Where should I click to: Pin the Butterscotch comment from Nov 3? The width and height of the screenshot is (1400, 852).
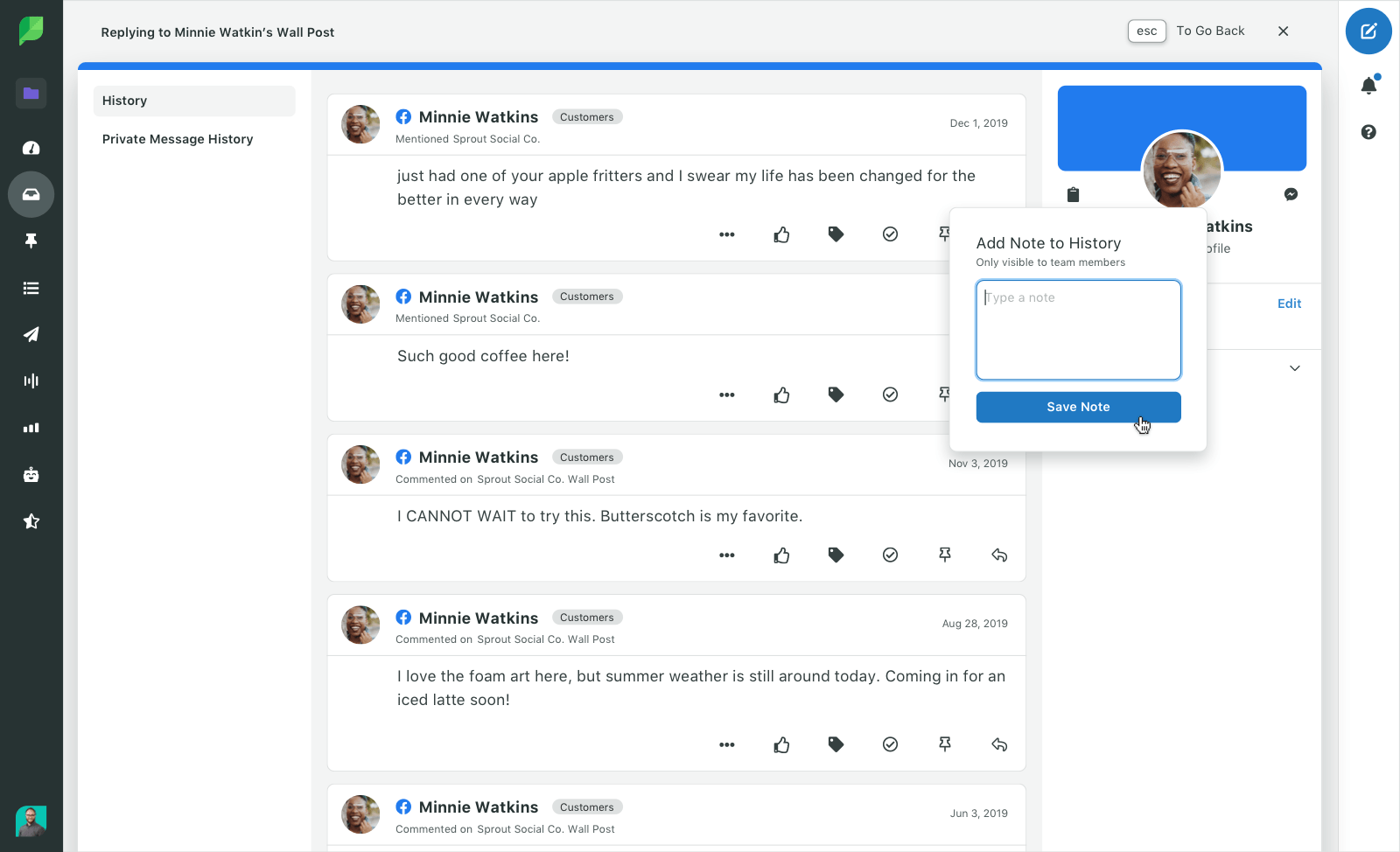[x=945, y=555]
